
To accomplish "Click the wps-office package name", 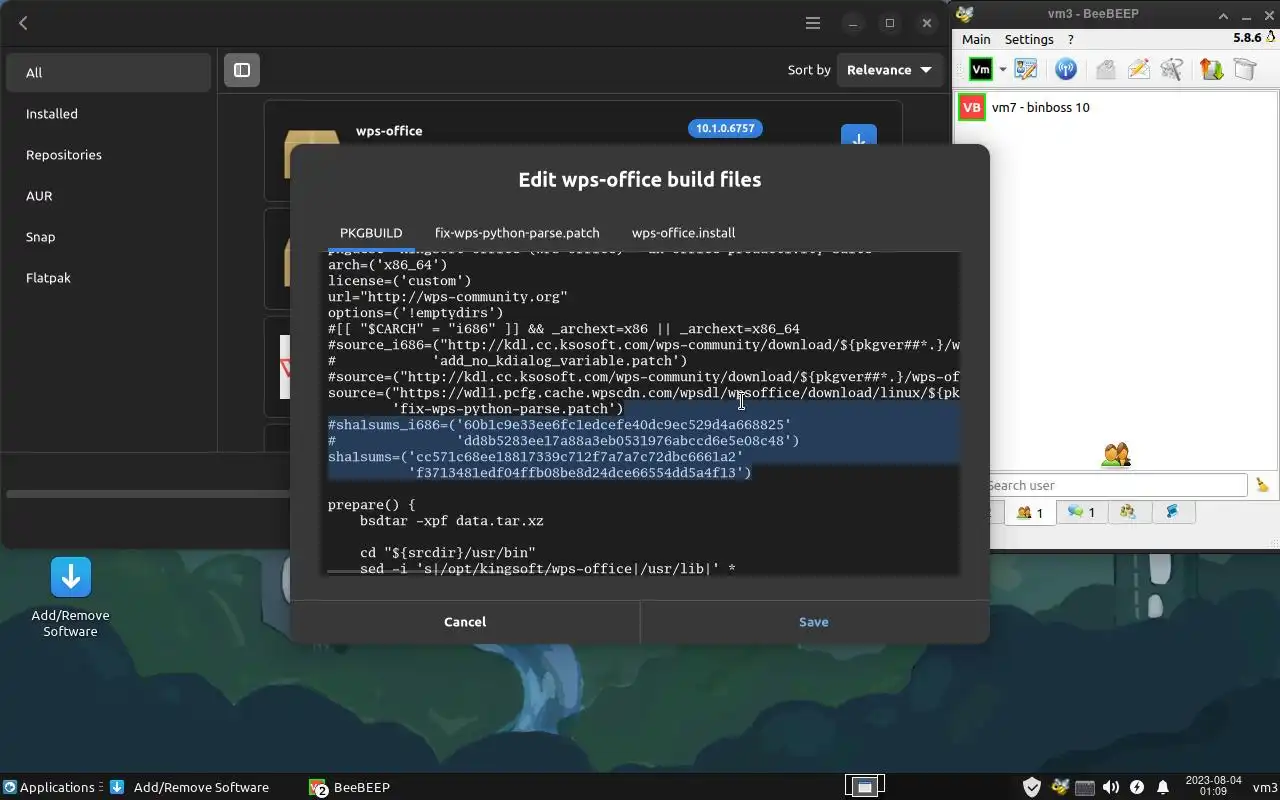I will click(389, 131).
